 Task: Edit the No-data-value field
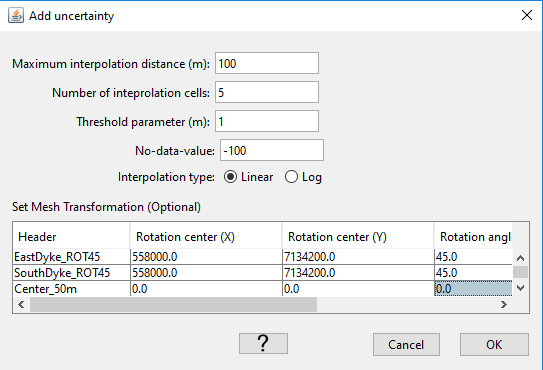(x=272, y=151)
